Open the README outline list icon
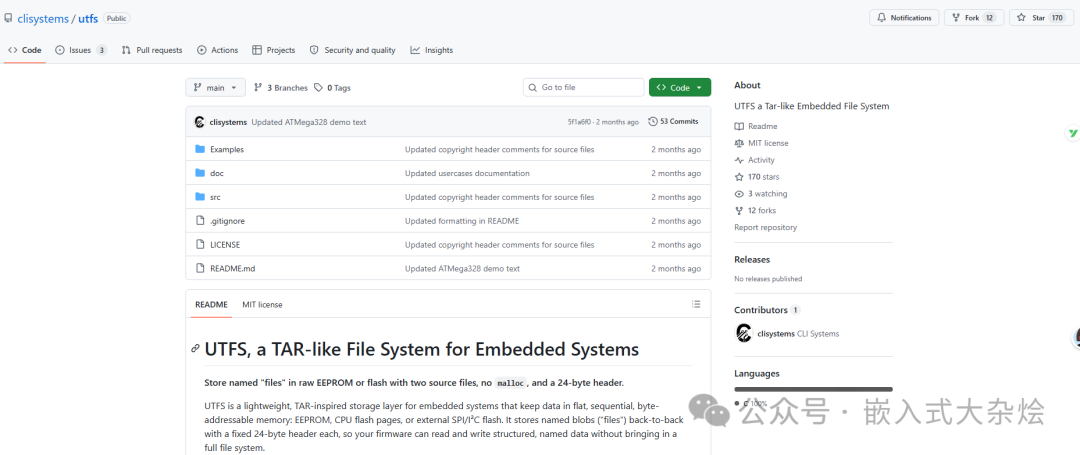Image resolution: width=1080 pixels, height=455 pixels. (696, 304)
